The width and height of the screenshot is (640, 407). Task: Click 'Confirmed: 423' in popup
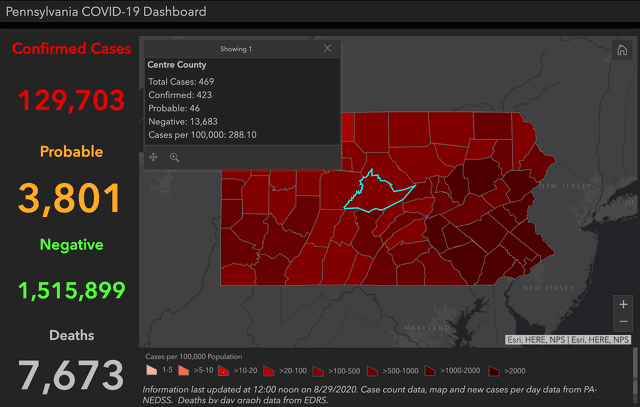tap(180, 95)
